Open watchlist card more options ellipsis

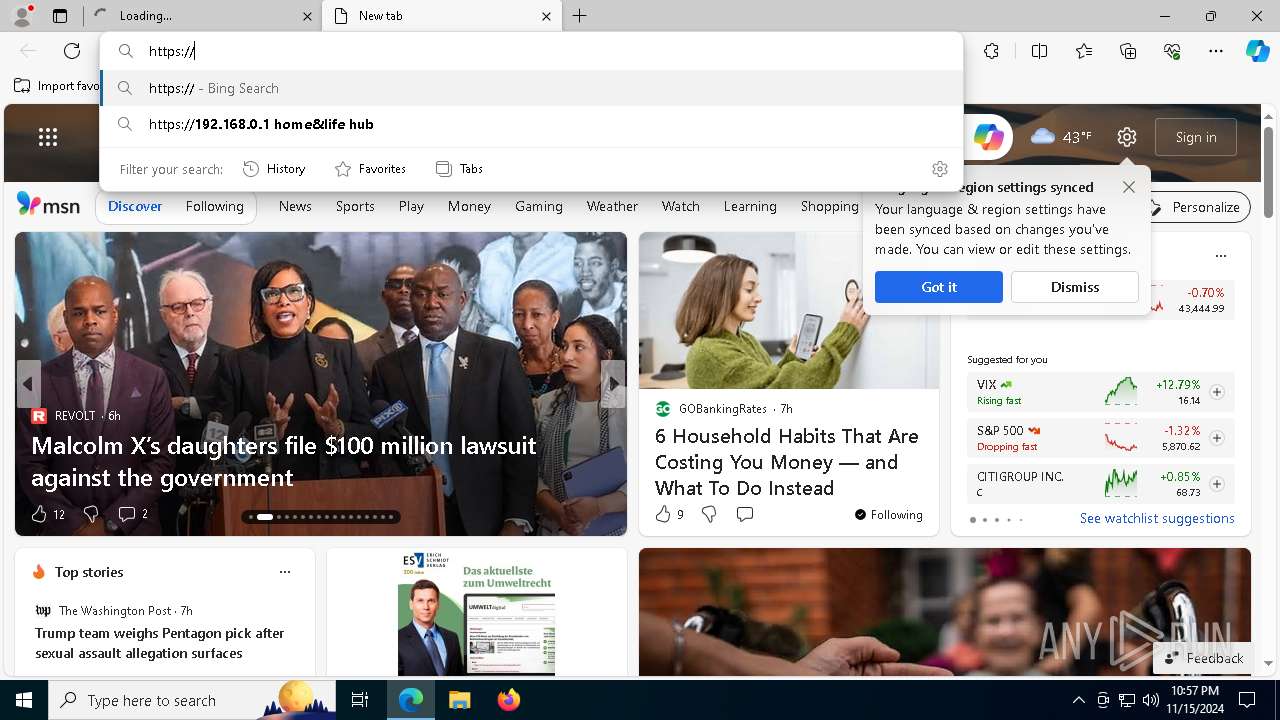pyautogui.click(x=1220, y=256)
